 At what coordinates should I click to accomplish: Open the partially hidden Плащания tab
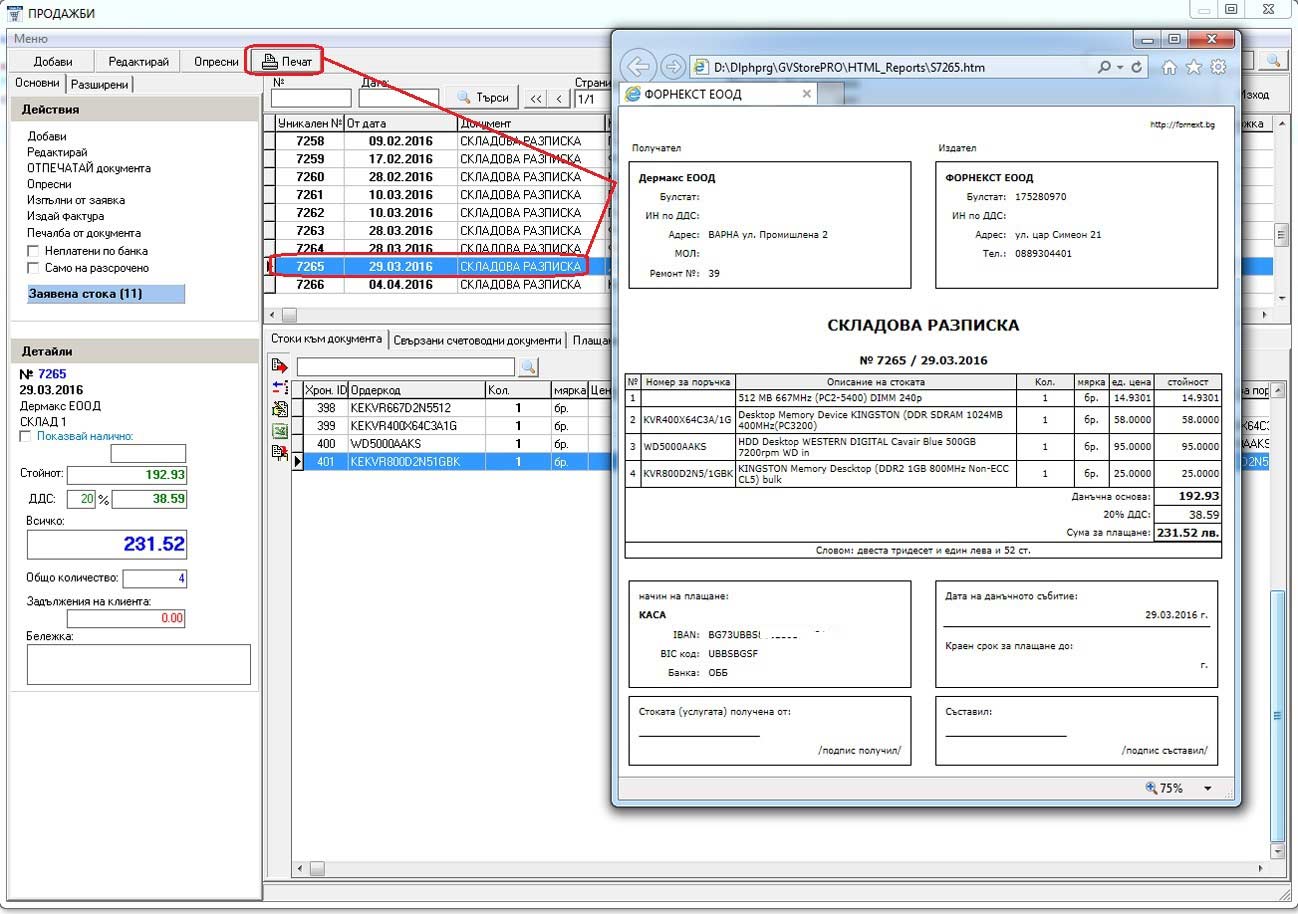[x=591, y=340]
